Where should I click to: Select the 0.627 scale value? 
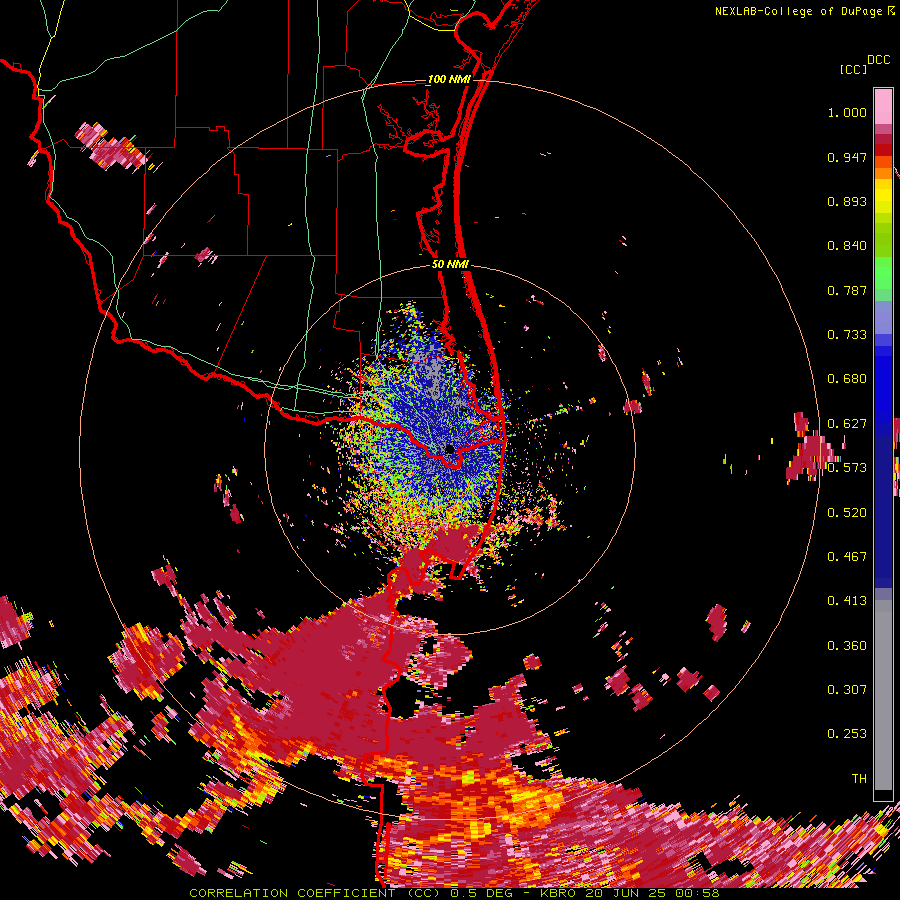tap(847, 424)
